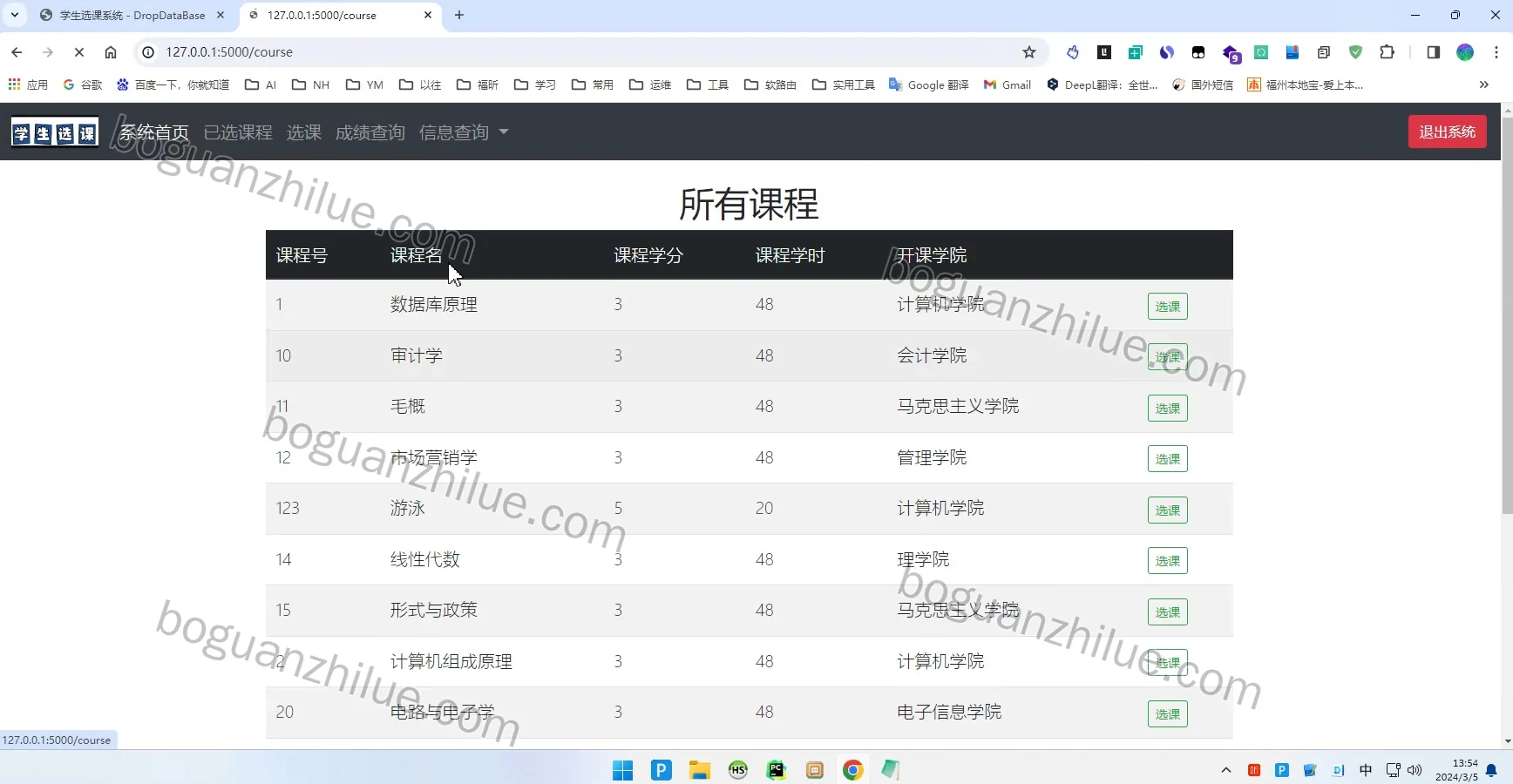This screenshot has width=1513, height=784.
Task: Open tab search dropdown arrow
Action: 15,15
